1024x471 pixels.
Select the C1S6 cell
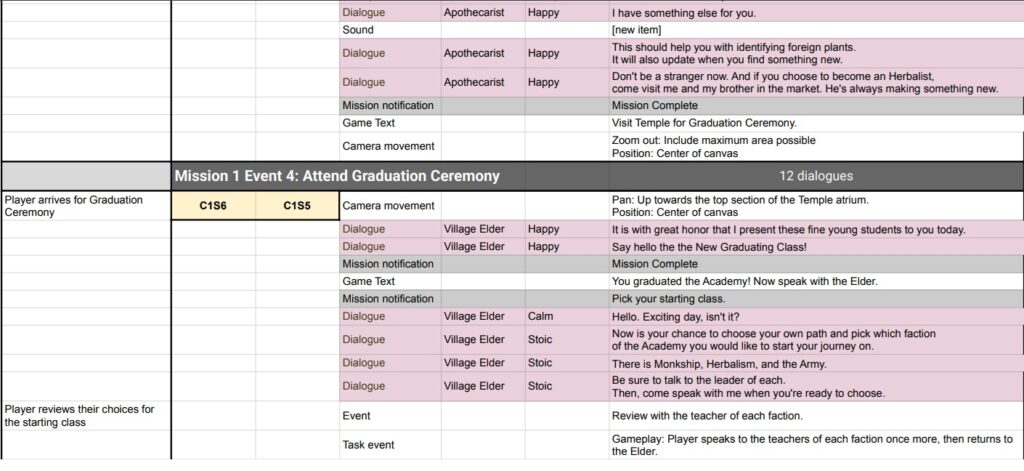(213, 206)
